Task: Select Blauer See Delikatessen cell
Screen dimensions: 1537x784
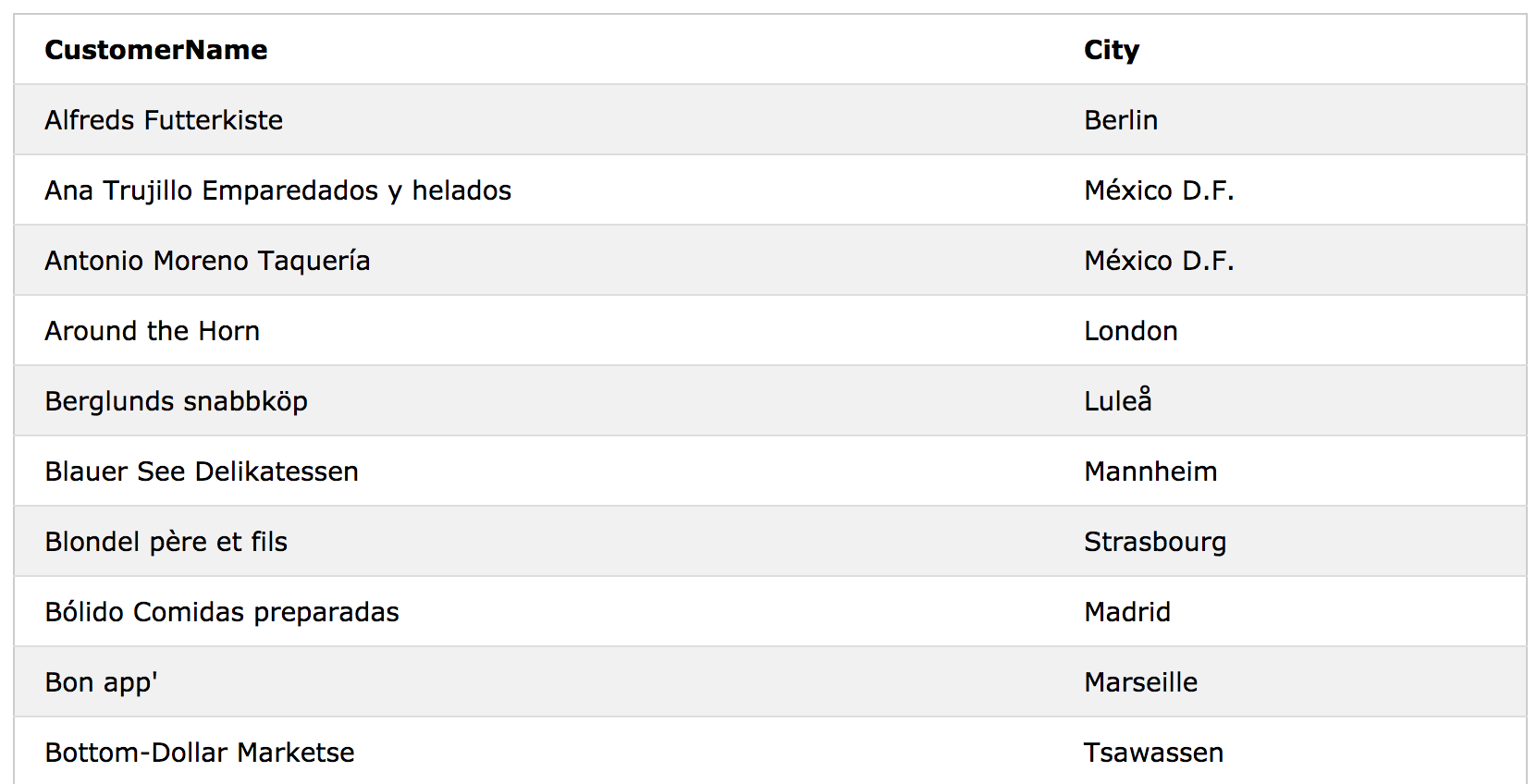Action: (202, 472)
